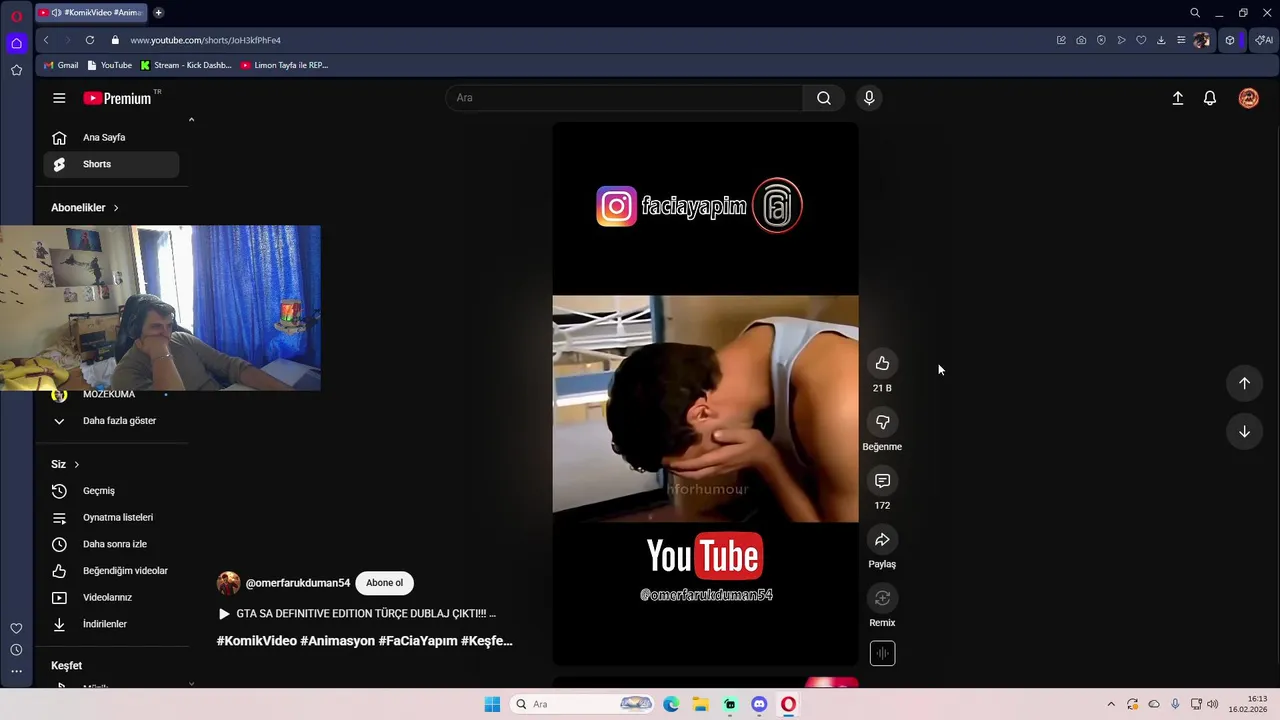Viewport: 1280px width, 720px height.
Task: Open Geçmiş history
Action: (111, 491)
